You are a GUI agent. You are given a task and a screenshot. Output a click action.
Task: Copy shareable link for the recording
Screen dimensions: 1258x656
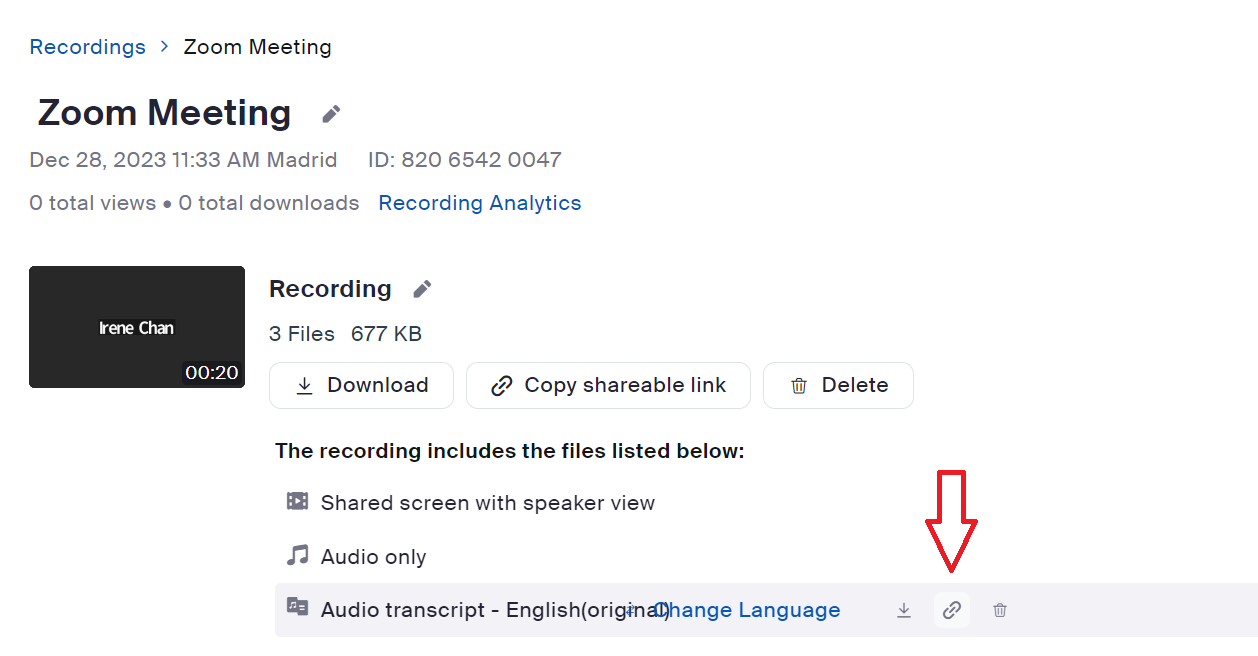(608, 385)
